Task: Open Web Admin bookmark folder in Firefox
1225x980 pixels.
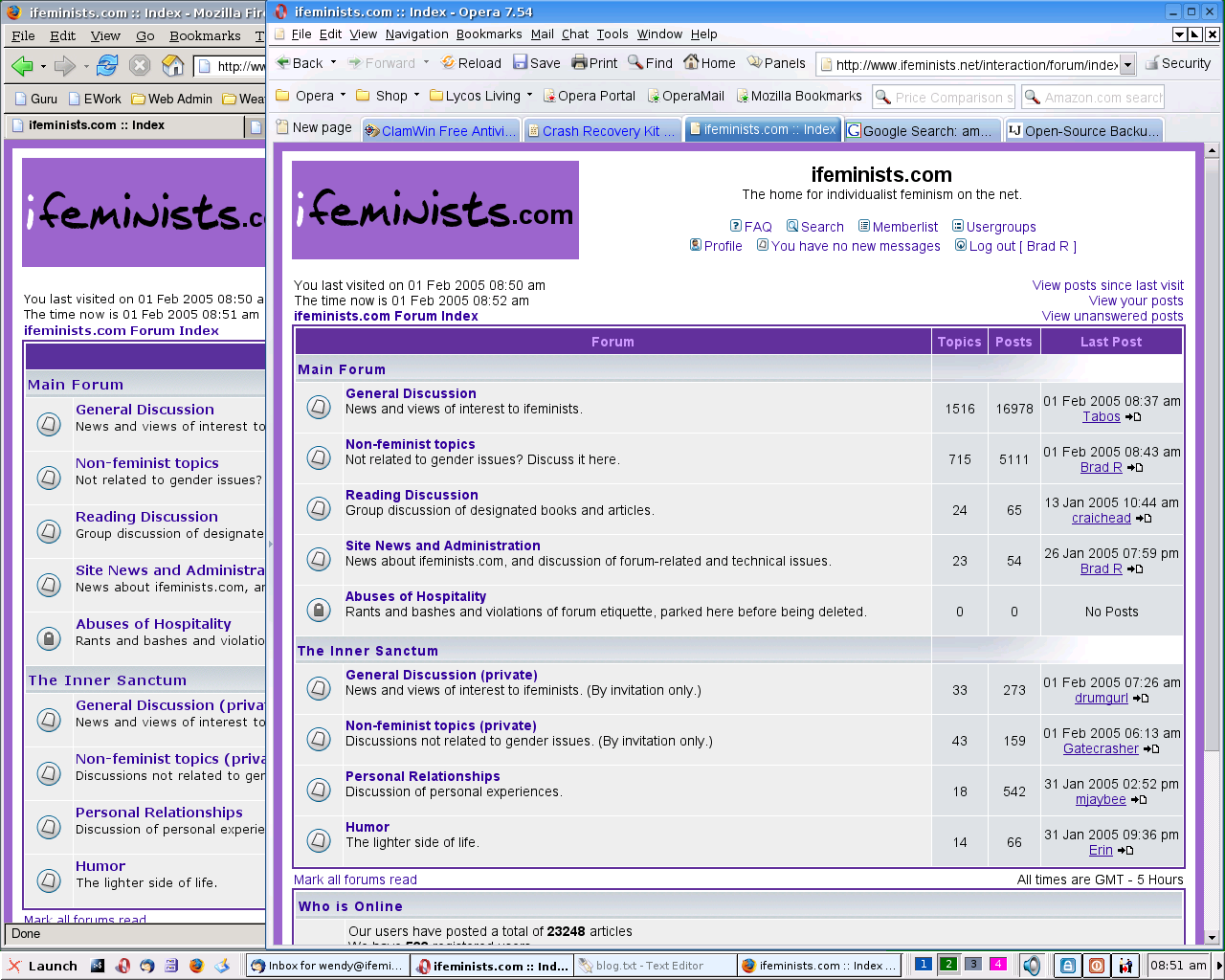Action: tap(171, 99)
